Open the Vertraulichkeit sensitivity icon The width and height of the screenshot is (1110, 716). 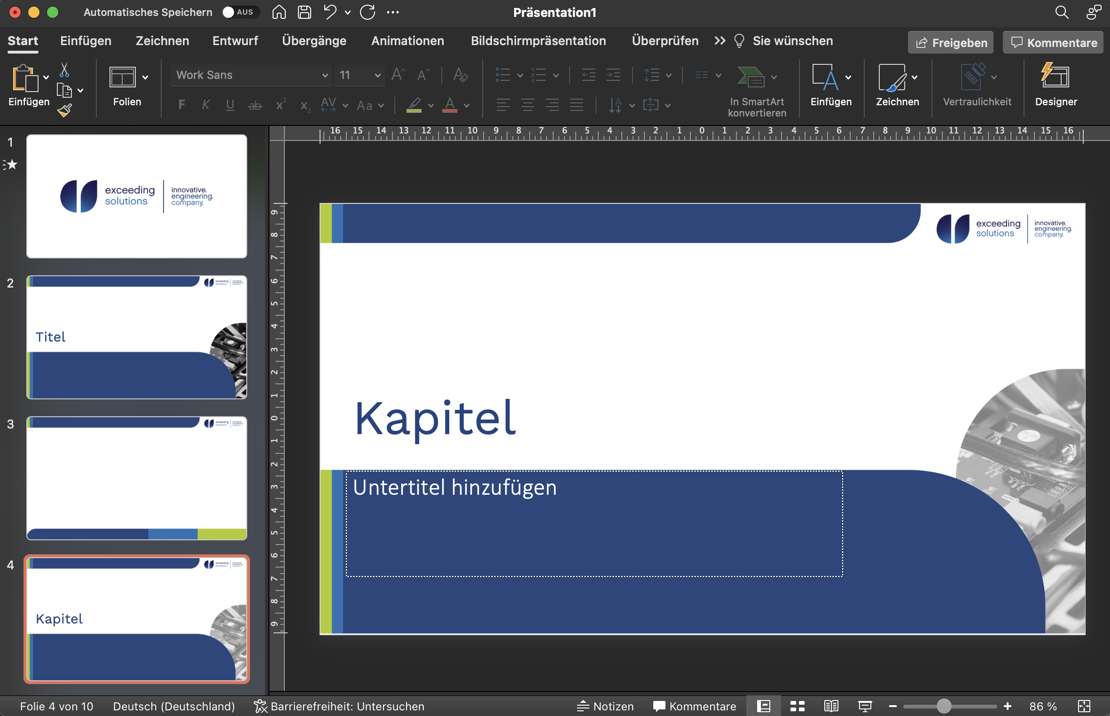pyautogui.click(x=976, y=77)
